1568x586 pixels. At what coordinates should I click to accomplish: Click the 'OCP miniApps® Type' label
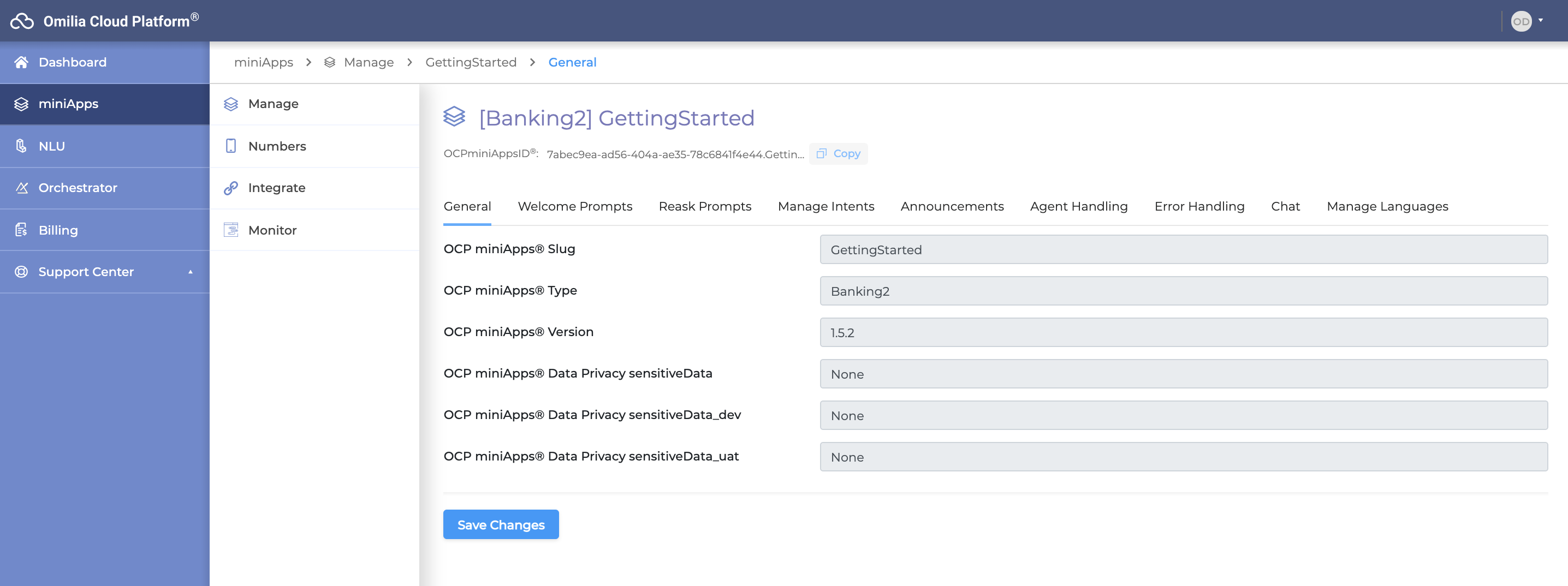(x=510, y=290)
